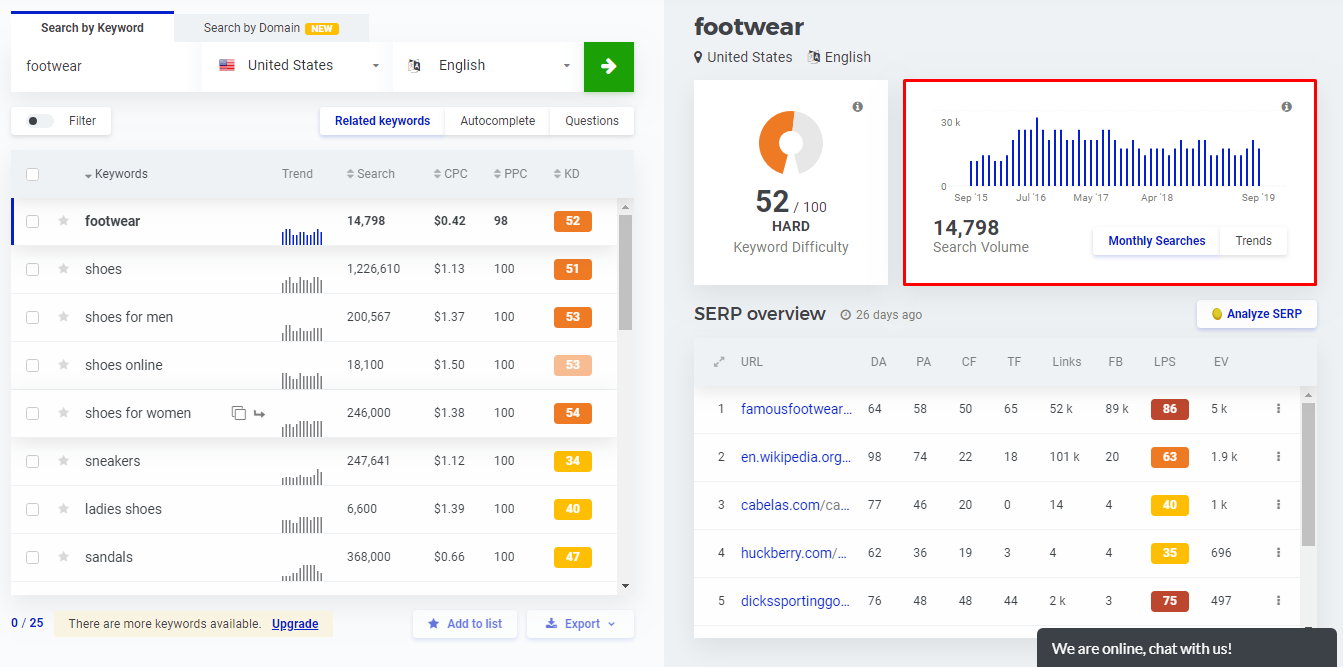The width and height of the screenshot is (1343, 667).
Task: Open the English language dropdown
Action: coord(488,66)
